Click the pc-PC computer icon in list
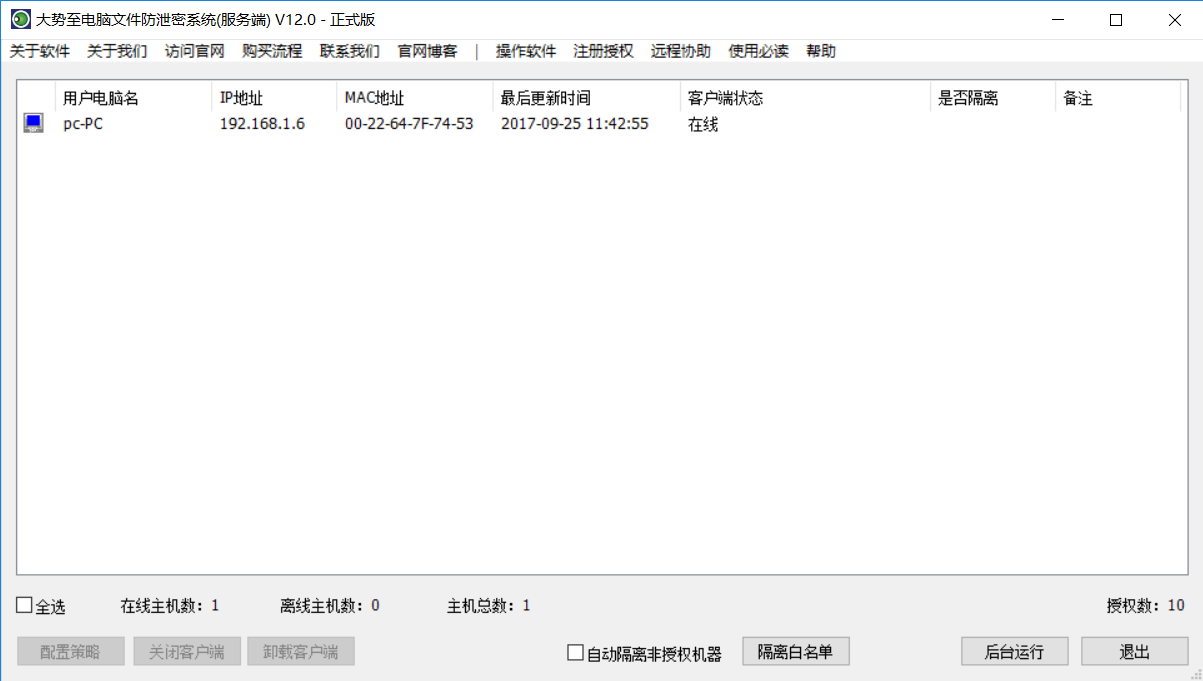This screenshot has height=681, width=1203. click(x=34, y=124)
